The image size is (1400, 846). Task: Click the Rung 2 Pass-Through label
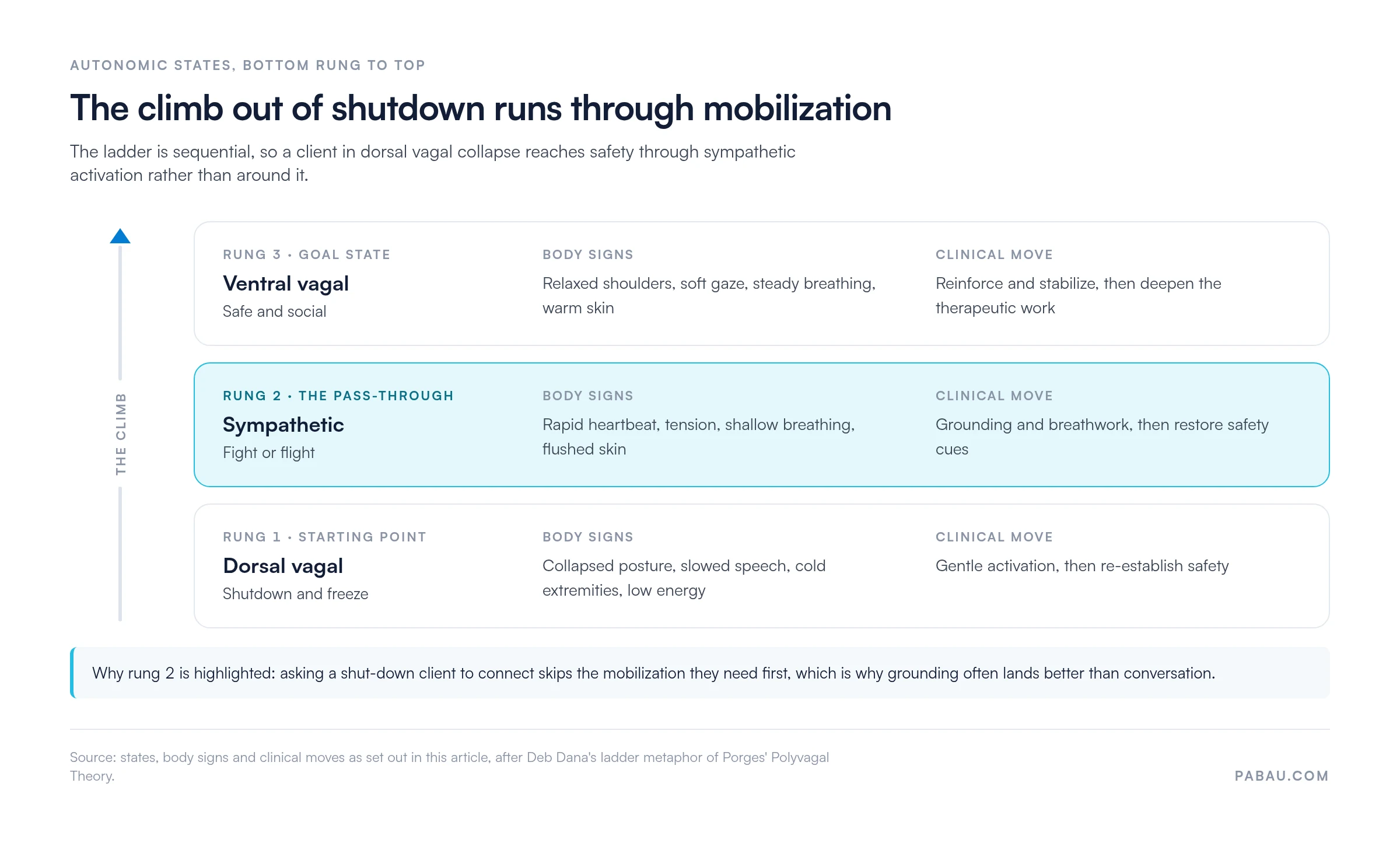click(x=338, y=396)
